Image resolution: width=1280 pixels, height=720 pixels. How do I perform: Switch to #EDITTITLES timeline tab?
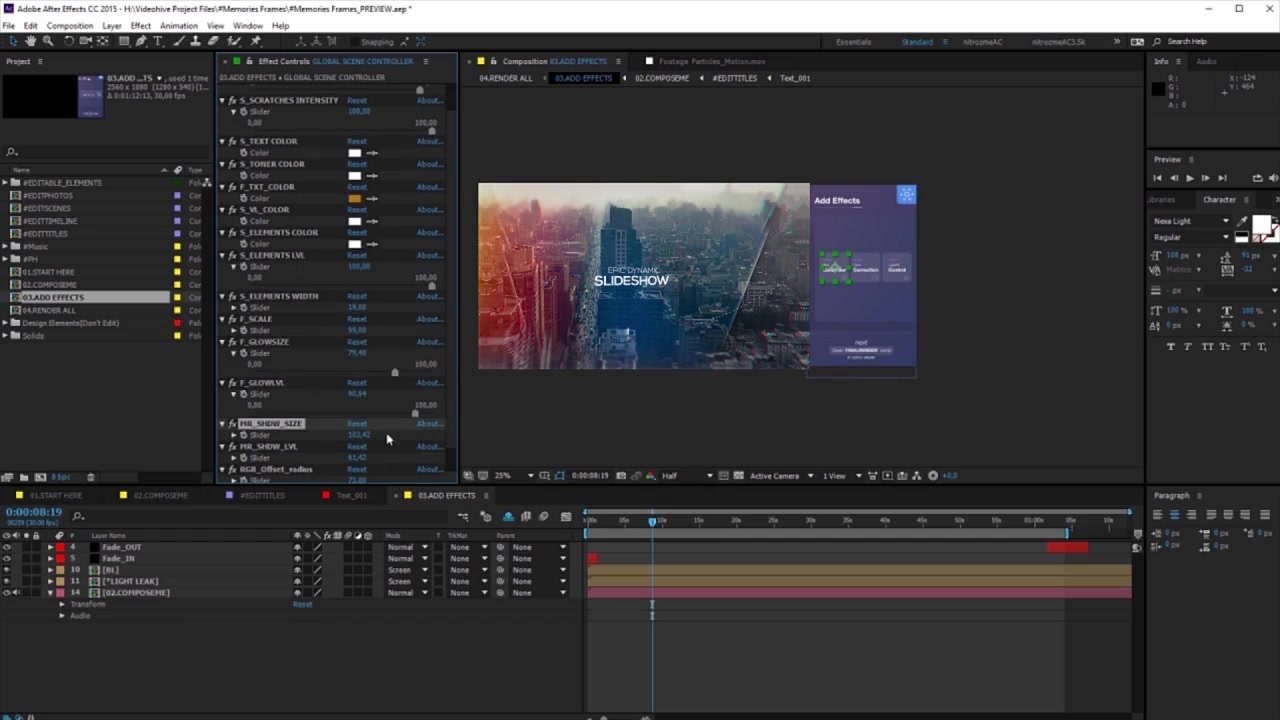[x=262, y=495]
